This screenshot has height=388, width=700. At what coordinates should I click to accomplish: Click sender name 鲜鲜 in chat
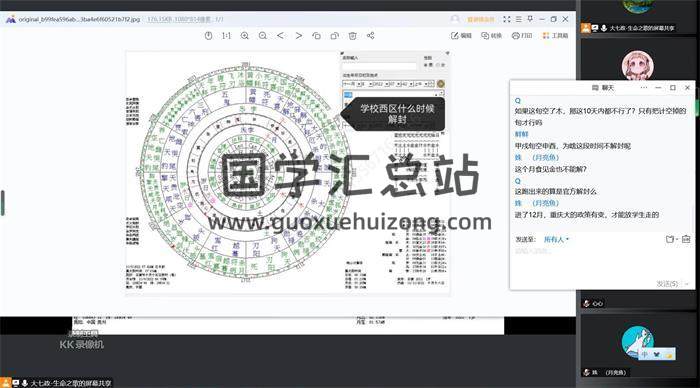pos(521,134)
